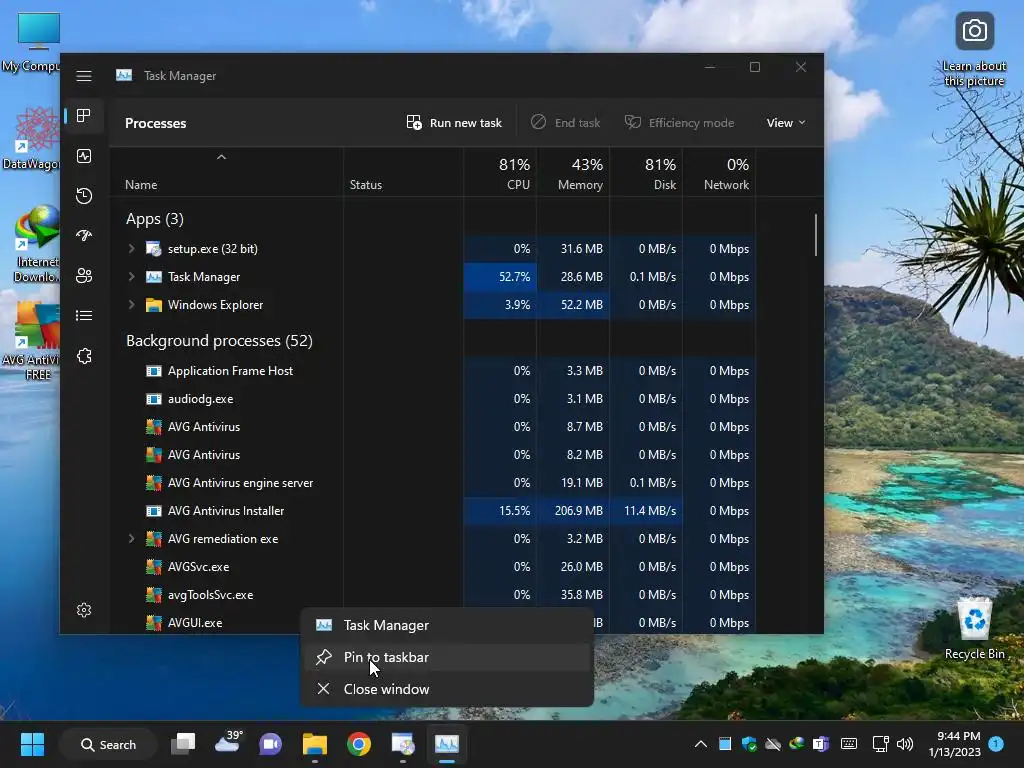Open Windows Security tray icon

tap(749, 744)
